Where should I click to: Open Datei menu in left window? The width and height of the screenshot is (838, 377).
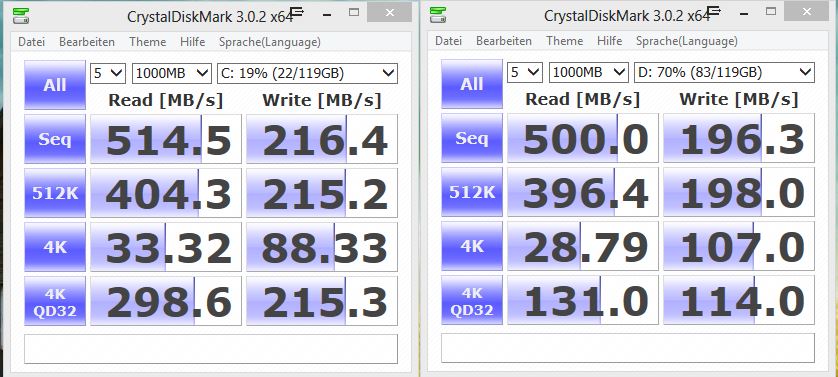point(32,42)
